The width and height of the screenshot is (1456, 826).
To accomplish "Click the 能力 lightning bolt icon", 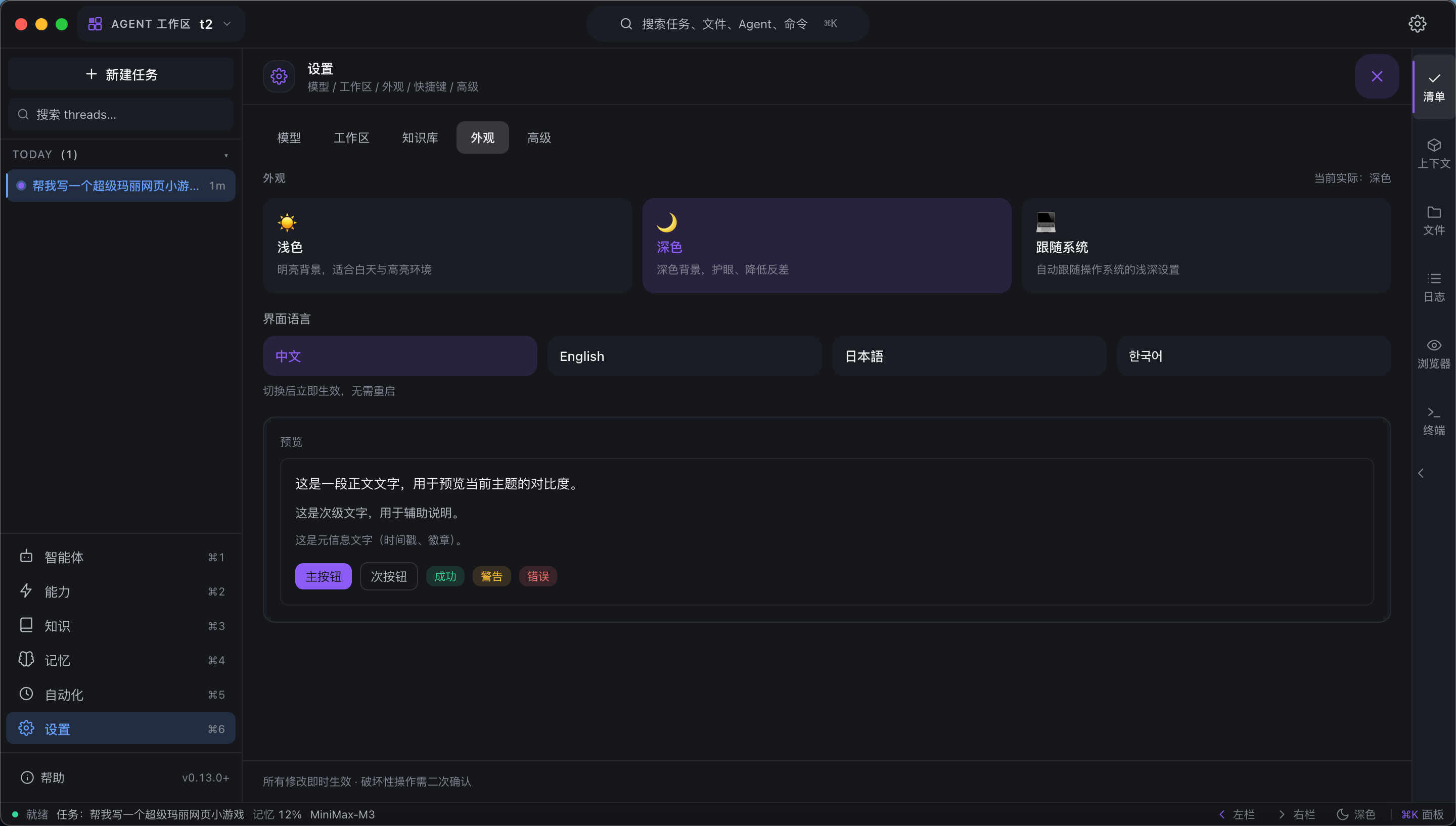I will point(26,591).
